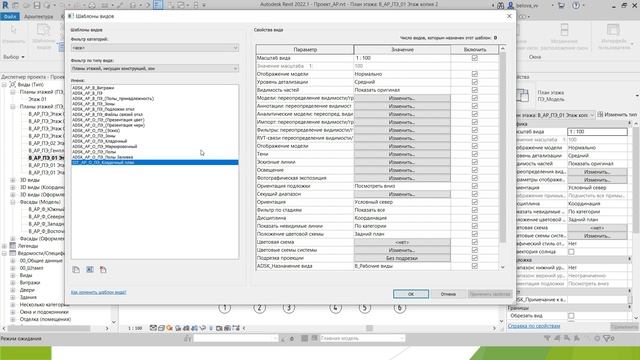
Task: Click the <нет> button for Цветовая схема
Action: point(402,242)
